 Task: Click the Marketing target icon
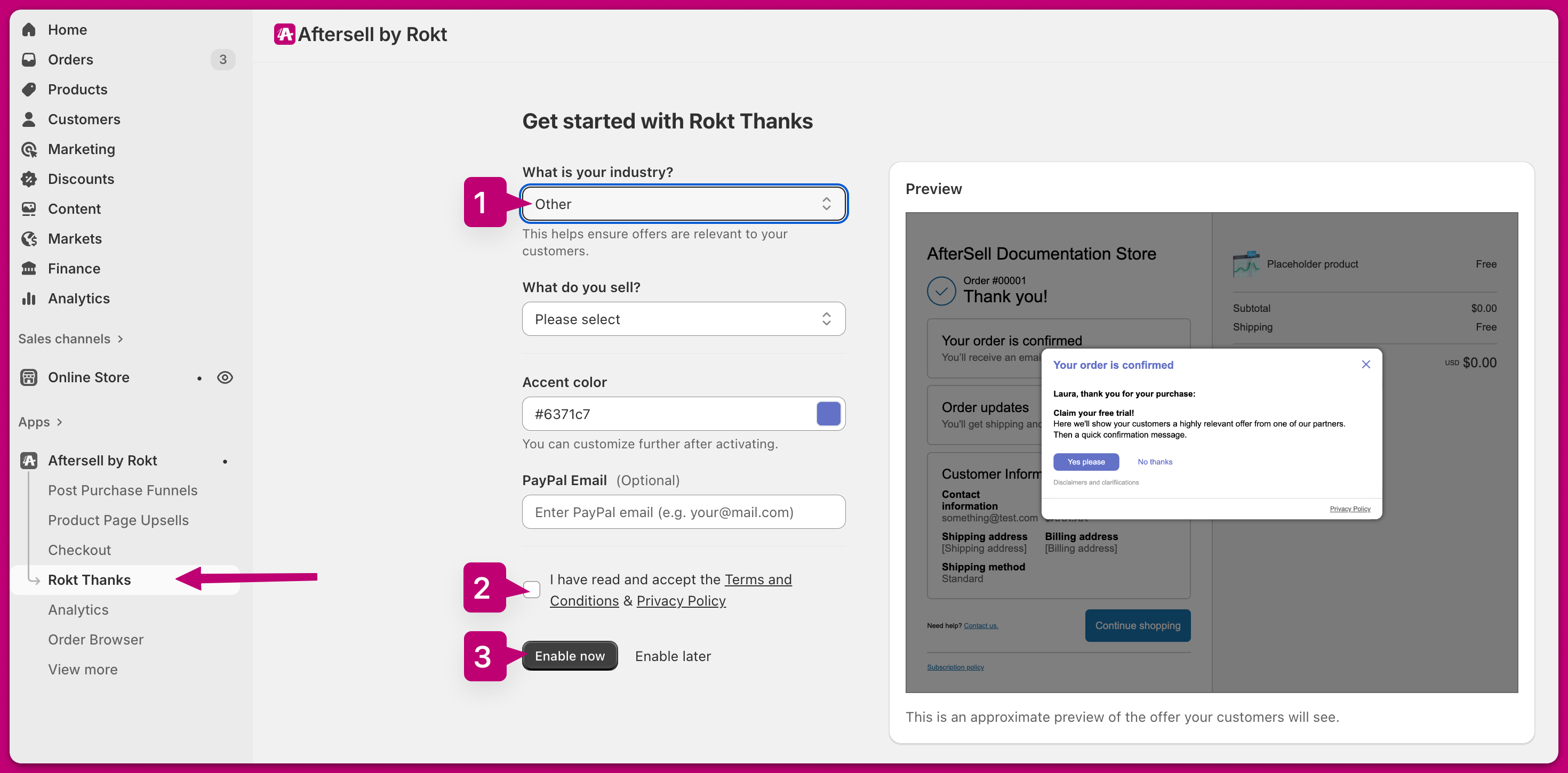(29, 149)
